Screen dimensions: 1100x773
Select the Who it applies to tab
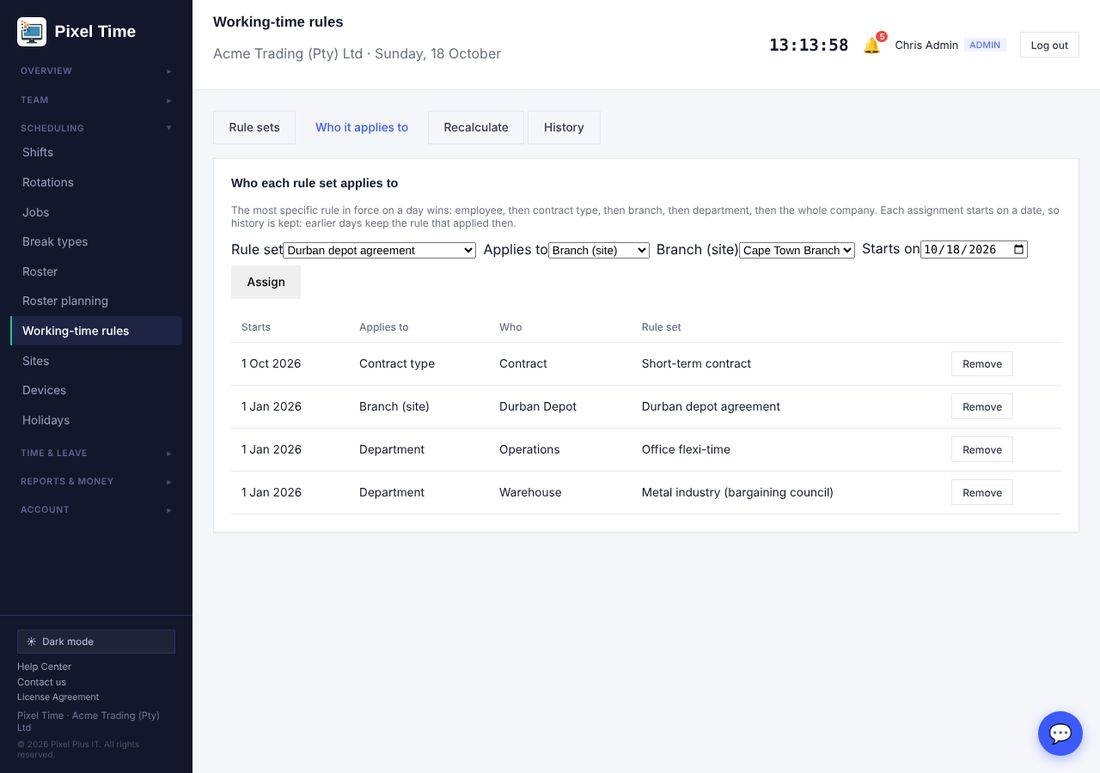pos(361,128)
